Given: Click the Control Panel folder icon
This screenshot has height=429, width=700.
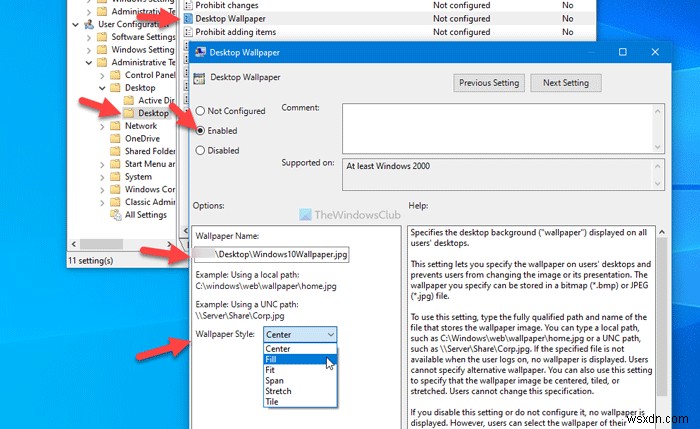Looking at the screenshot, I should click(116, 75).
